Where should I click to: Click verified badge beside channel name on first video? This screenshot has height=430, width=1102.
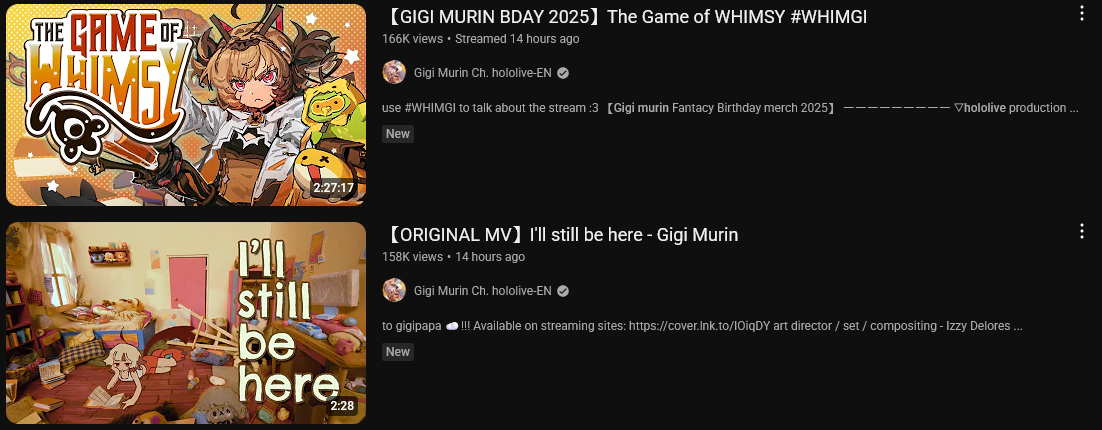563,73
